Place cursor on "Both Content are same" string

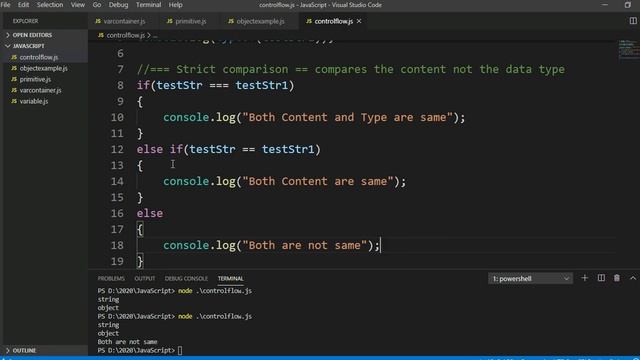point(317,181)
